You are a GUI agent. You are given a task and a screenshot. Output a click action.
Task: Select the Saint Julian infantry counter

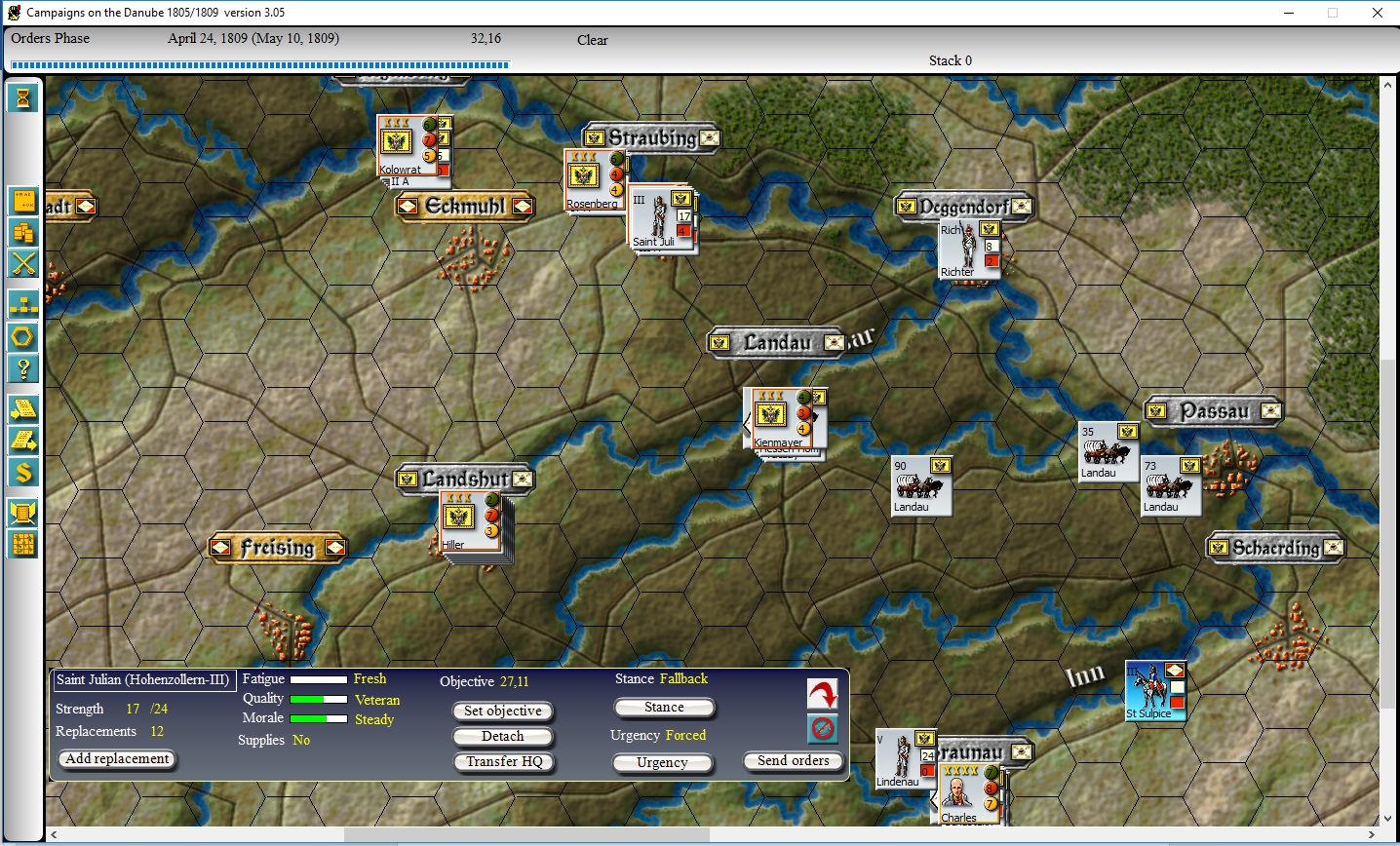661,217
